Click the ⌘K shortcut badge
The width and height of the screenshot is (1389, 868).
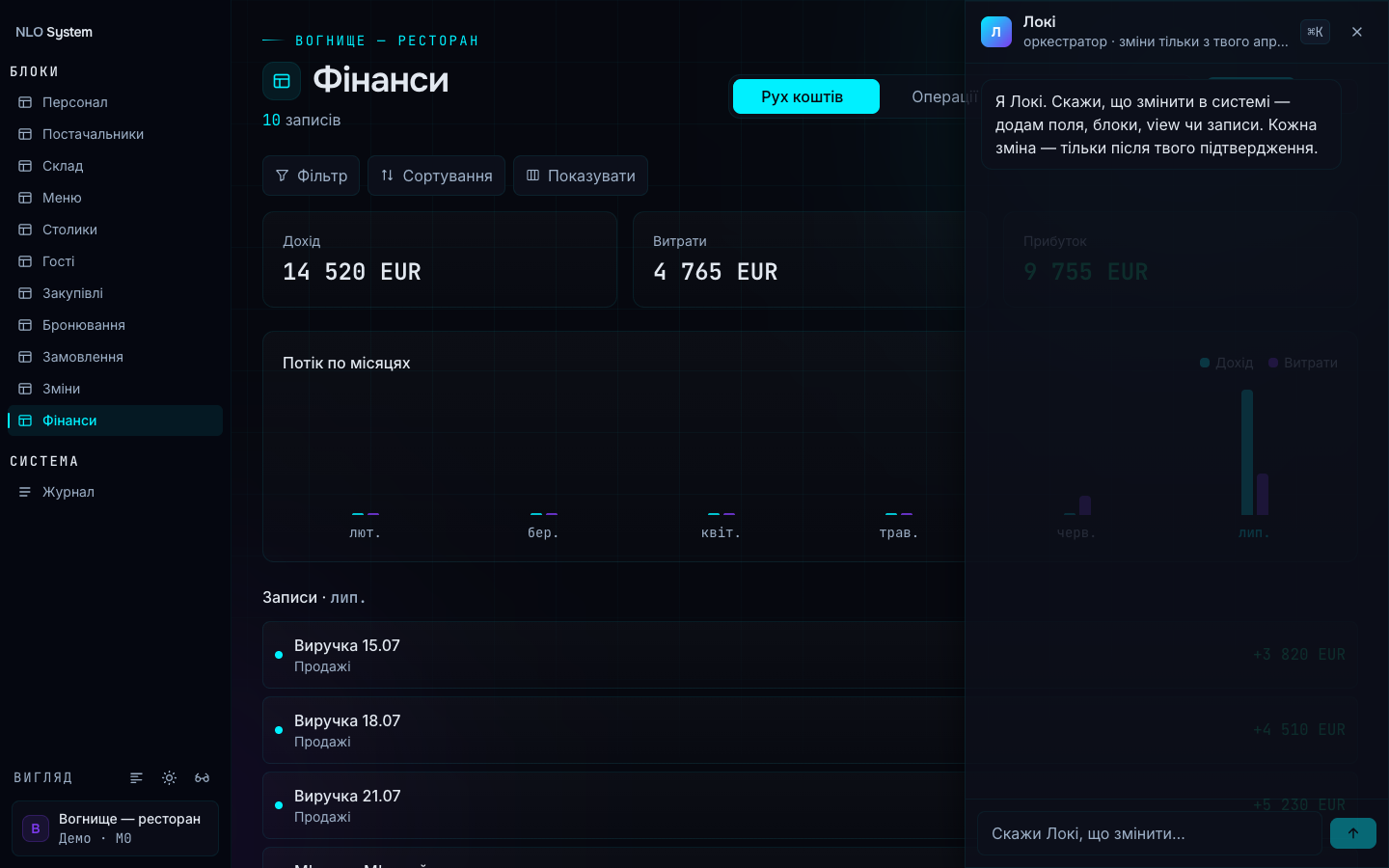click(x=1315, y=32)
